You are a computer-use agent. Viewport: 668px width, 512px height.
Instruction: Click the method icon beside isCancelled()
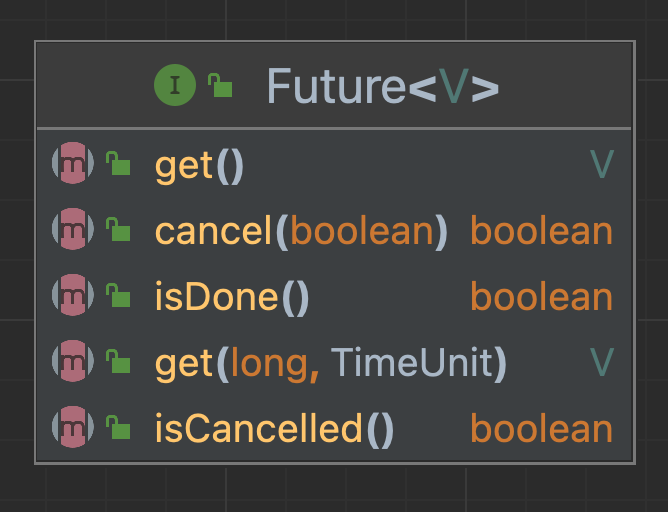[x=73, y=427]
